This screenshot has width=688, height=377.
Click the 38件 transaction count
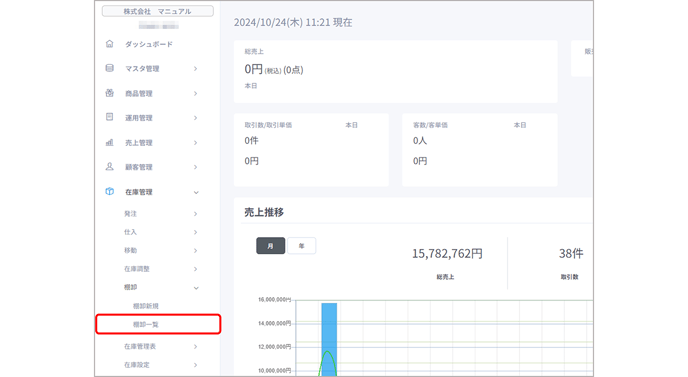pyautogui.click(x=571, y=254)
